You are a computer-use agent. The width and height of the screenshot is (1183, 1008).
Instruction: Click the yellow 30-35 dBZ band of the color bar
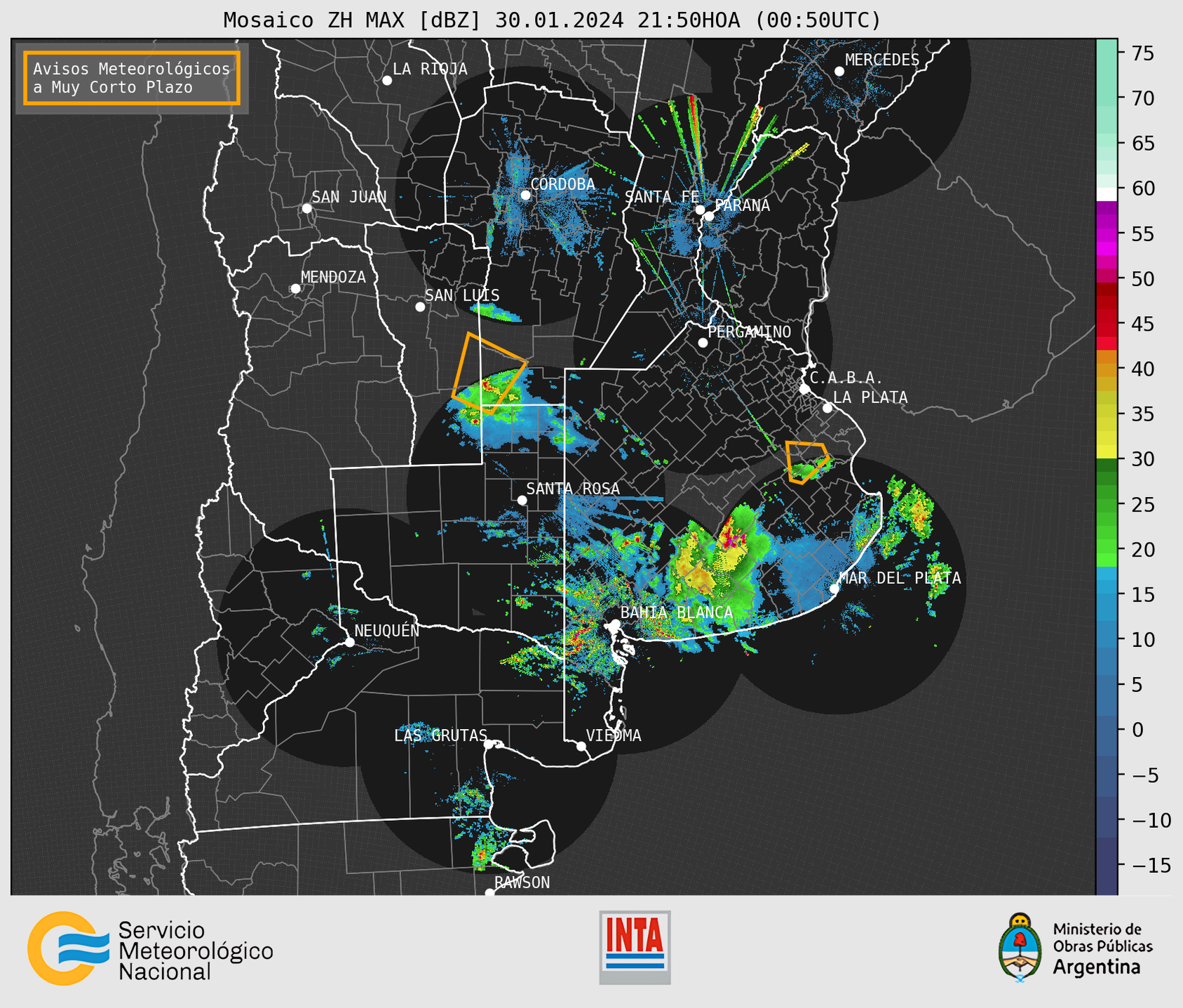[1107, 435]
